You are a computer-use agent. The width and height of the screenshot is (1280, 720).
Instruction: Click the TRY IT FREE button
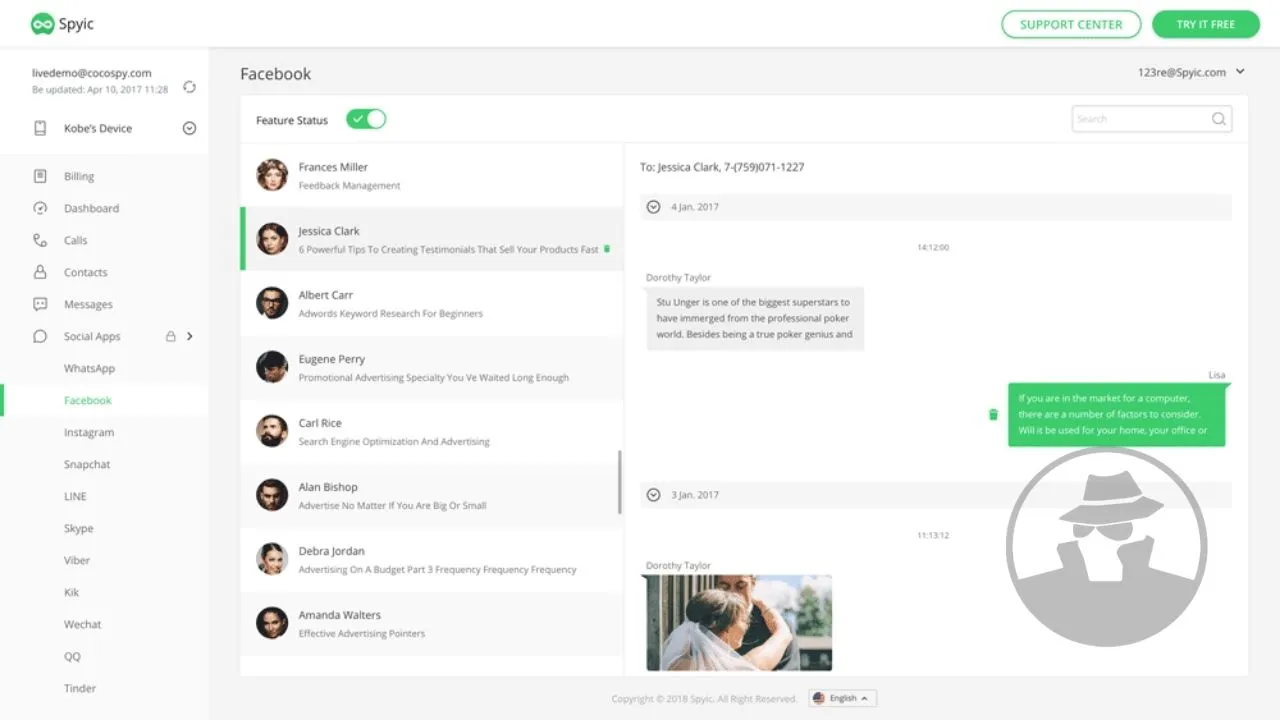1206,24
